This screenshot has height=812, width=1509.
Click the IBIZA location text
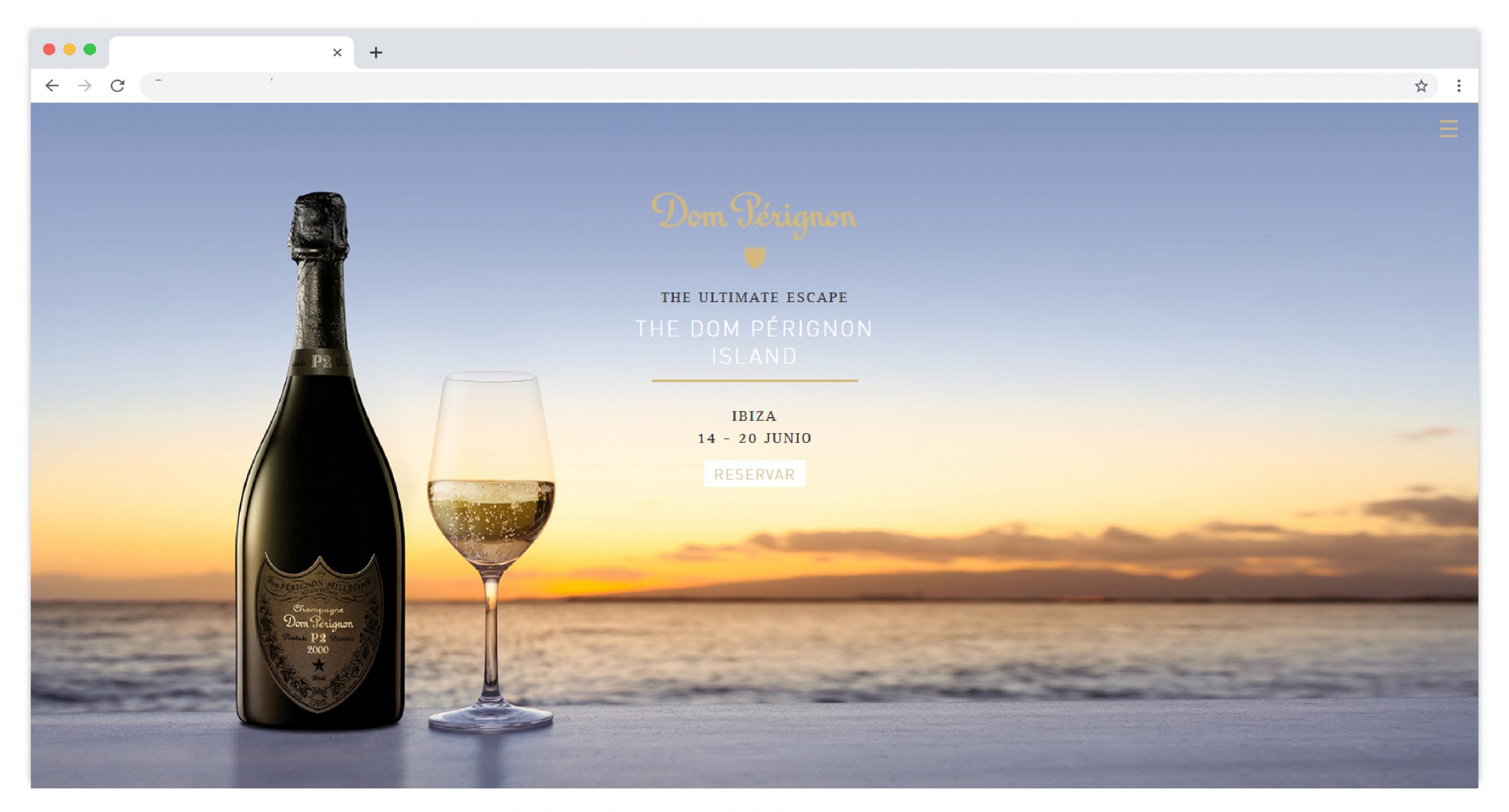[x=754, y=416]
